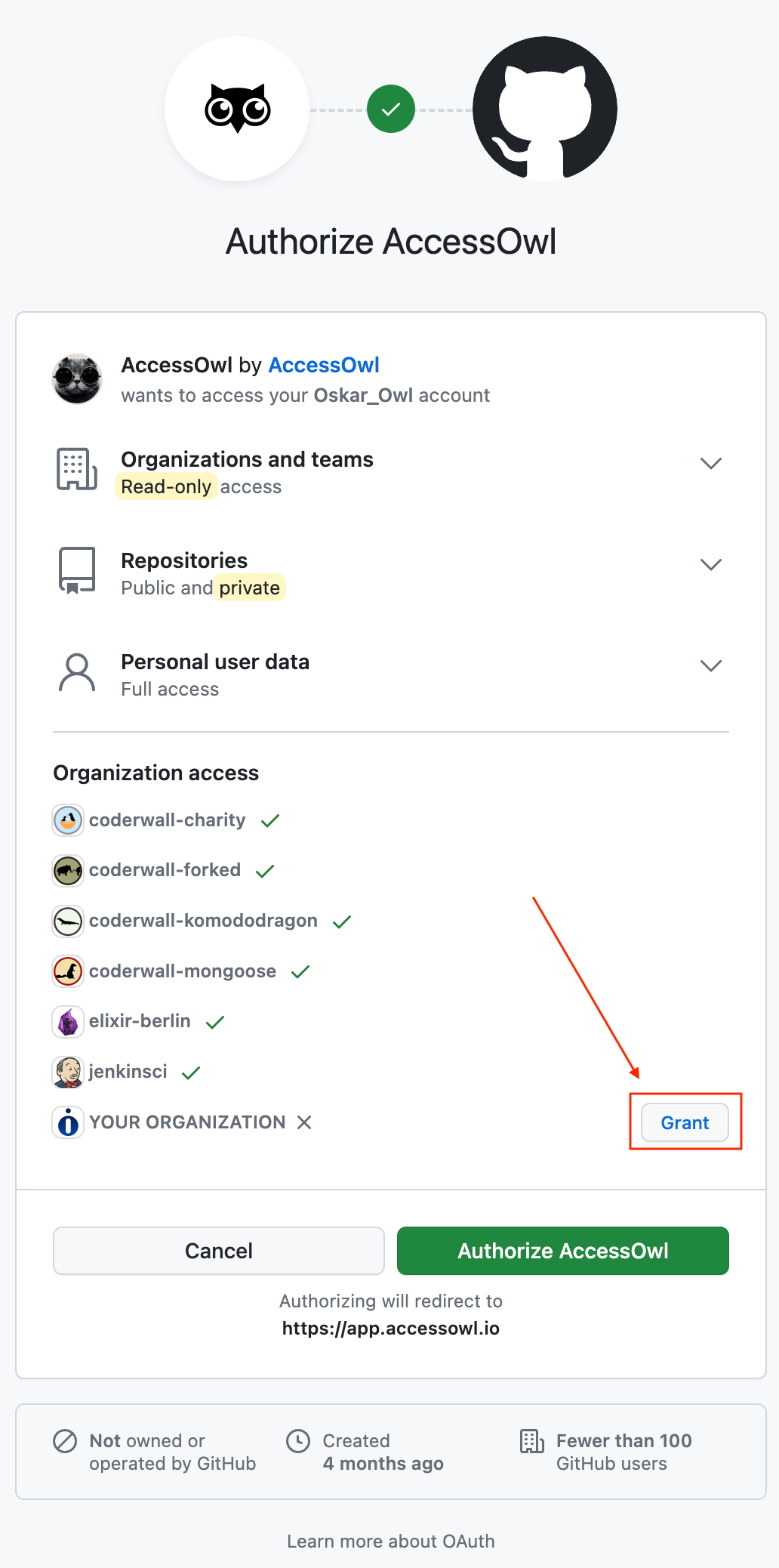Grant access to YOUR ORGANIZATION
The image size is (779, 1568).
(x=684, y=1122)
